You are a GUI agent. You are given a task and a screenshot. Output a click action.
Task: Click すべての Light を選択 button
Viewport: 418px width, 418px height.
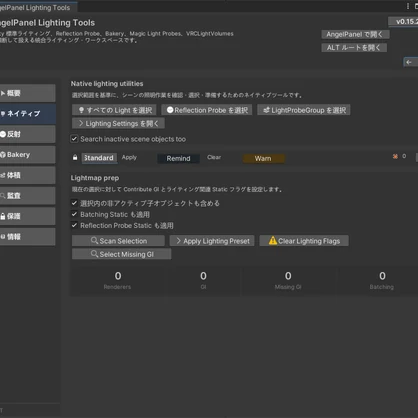(115, 110)
